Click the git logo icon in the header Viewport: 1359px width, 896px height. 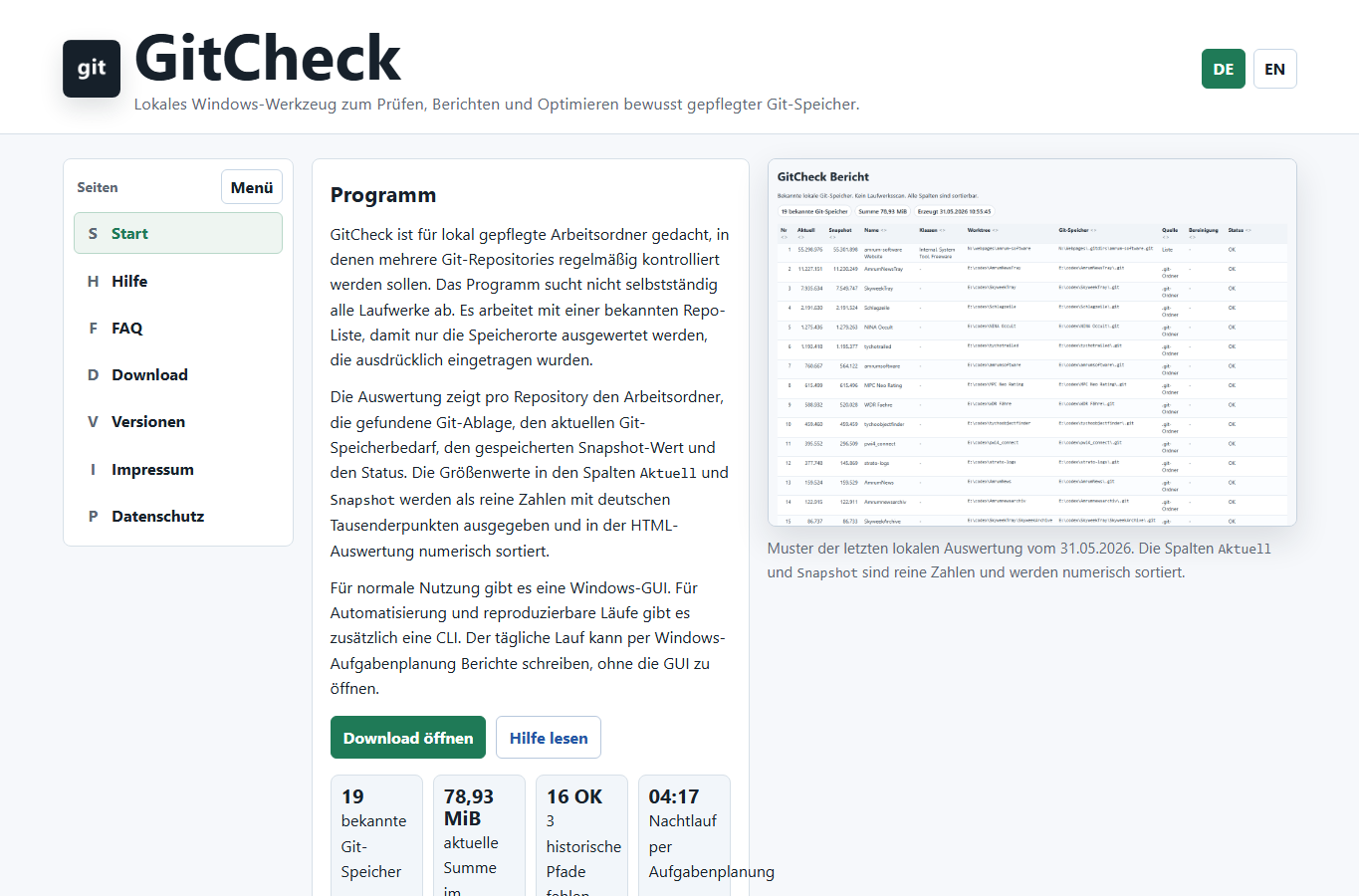[92, 69]
